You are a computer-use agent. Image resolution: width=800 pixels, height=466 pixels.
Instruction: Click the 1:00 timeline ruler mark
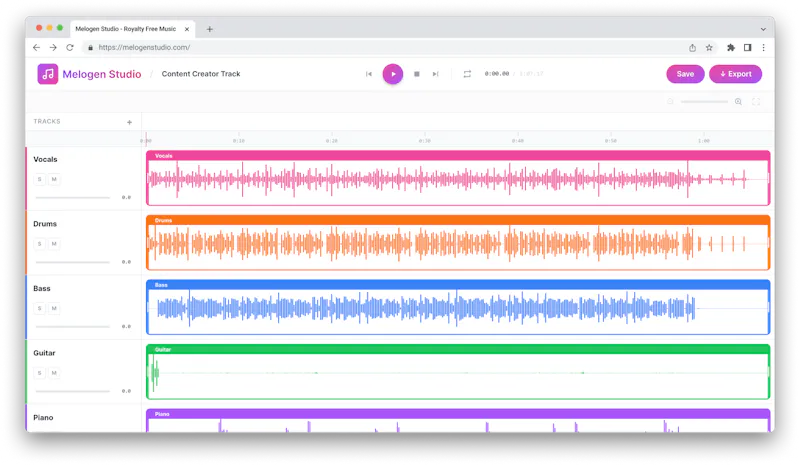704,140
